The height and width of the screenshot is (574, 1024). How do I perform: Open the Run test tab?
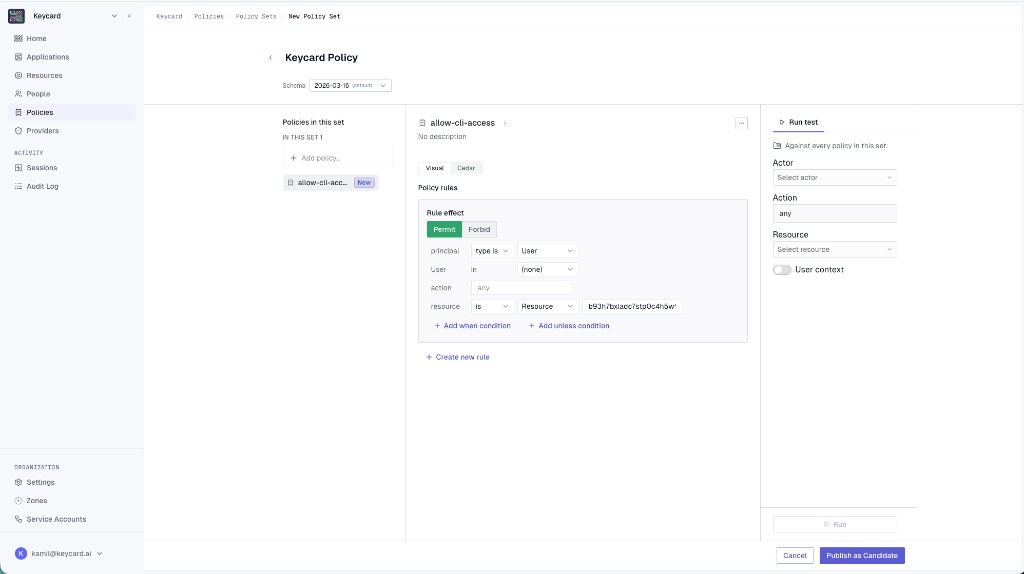point(798,122)
